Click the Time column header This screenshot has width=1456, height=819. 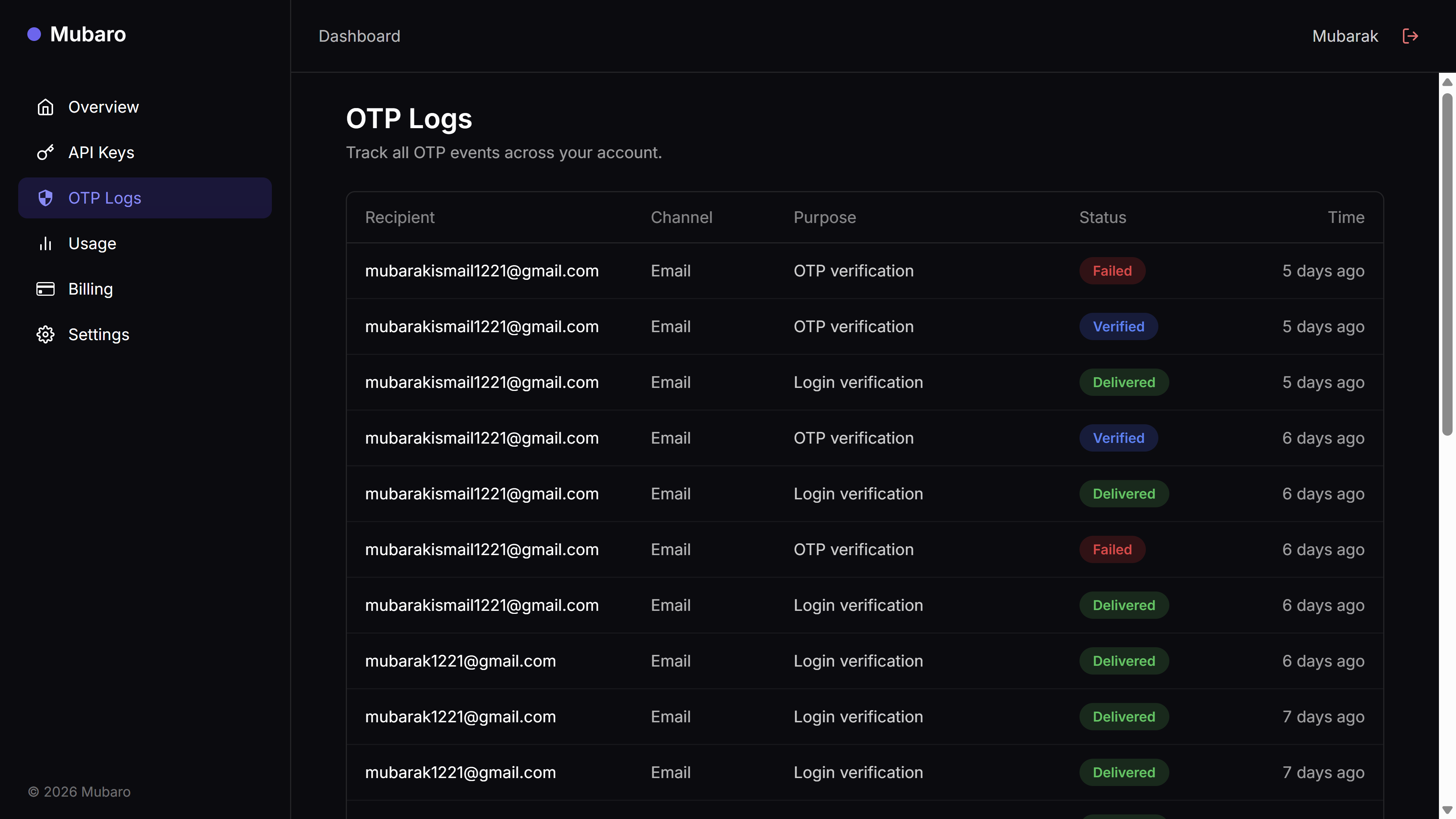coord(1346,218)
